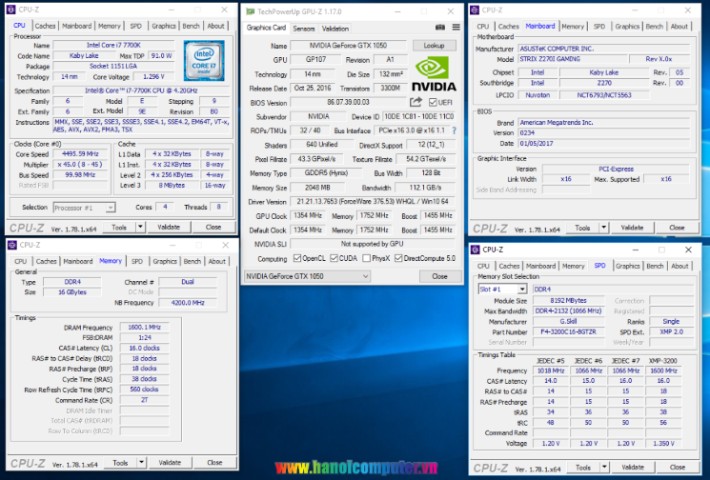This screenshot has height=480, width=710.
Task: Open the Slot #1 memory slot dropdown
Action: pos(503,289)
